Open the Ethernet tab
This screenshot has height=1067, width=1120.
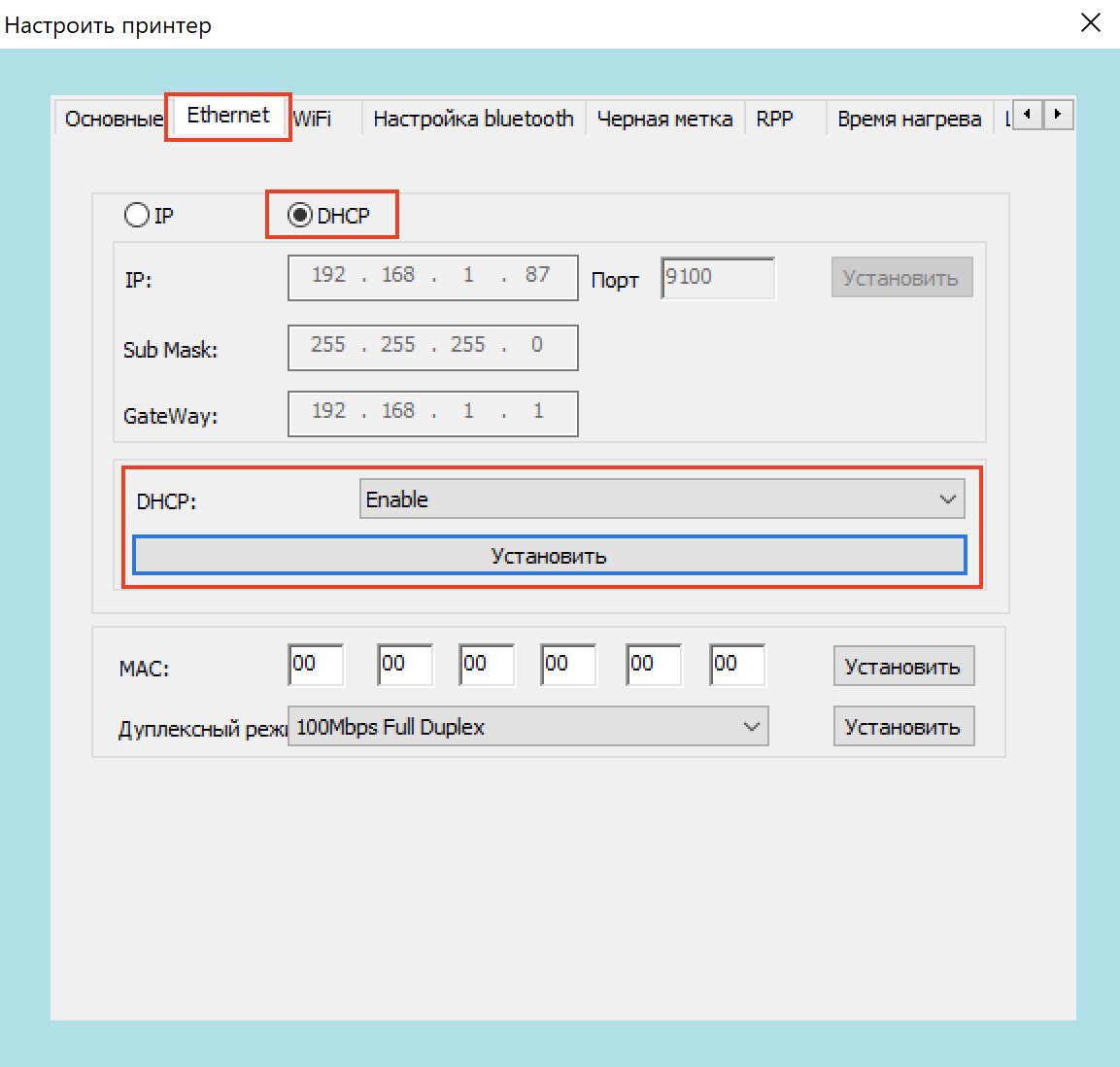[x=228, y=116]
